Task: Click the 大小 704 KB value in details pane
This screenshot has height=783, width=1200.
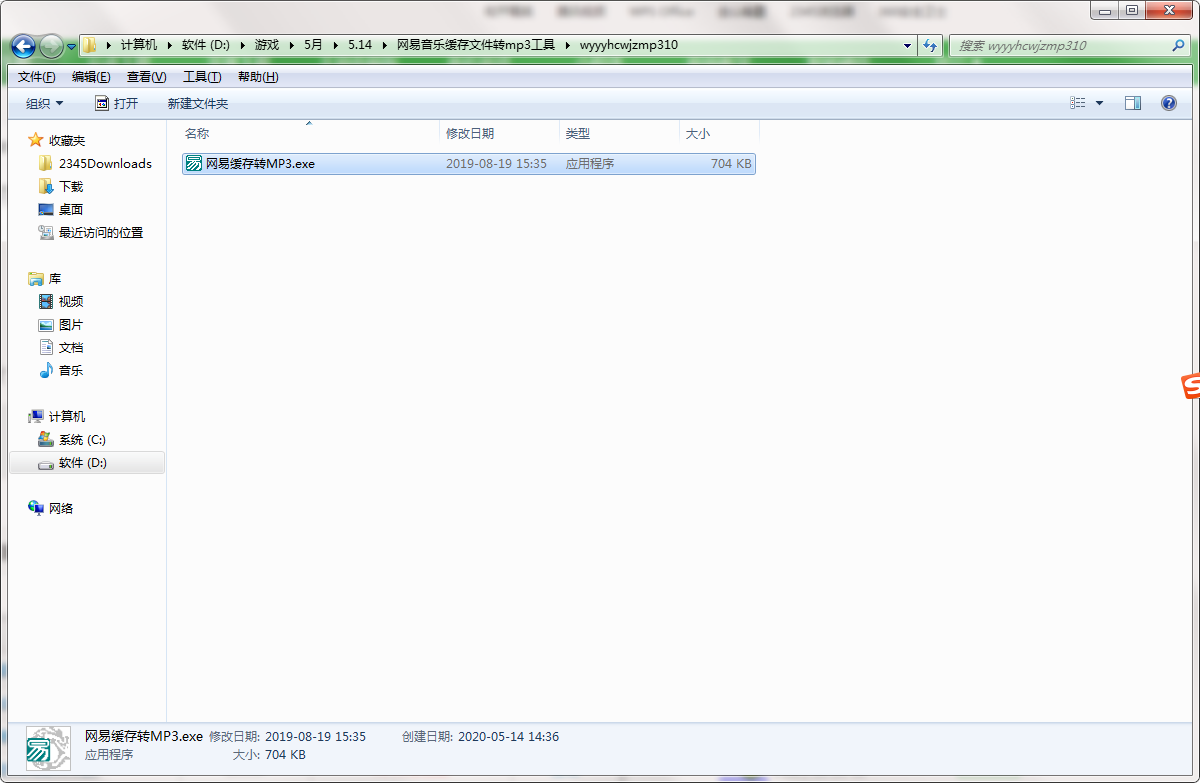Action: pos(284,755)
